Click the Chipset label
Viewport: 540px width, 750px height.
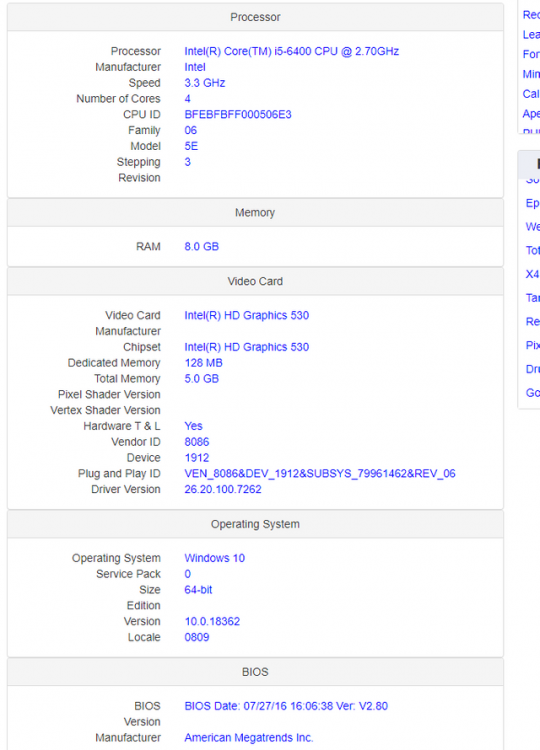coord(142,347)
